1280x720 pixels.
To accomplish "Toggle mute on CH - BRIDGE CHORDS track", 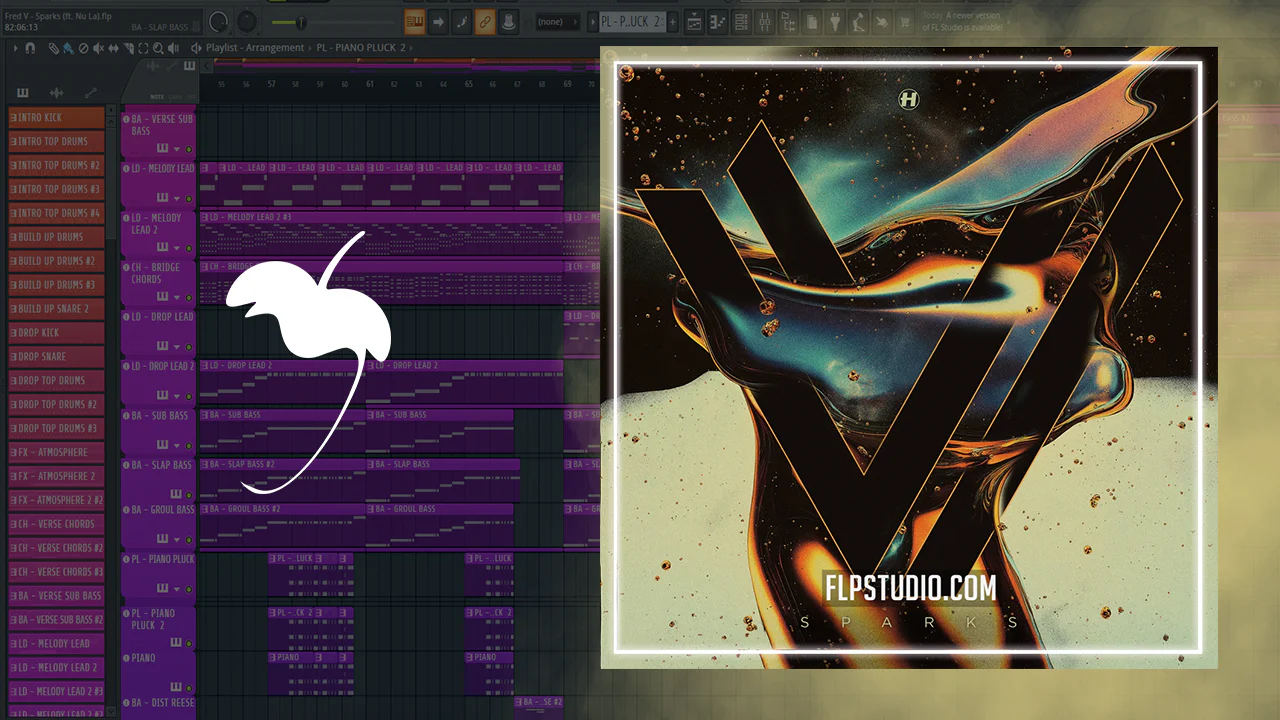I will (x=188, y=297).
